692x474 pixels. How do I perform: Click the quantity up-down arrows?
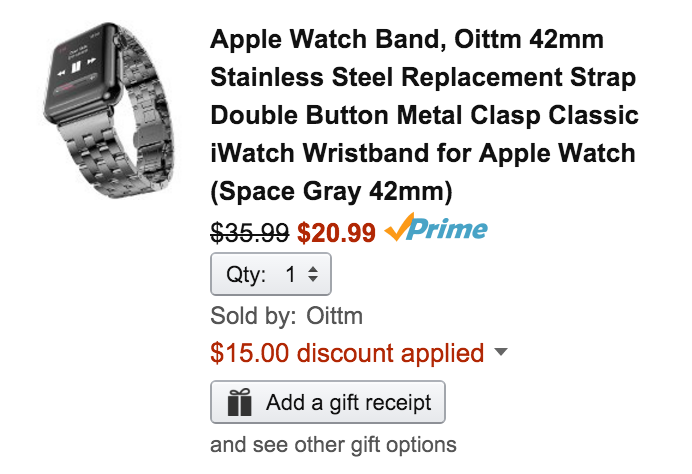312,274
